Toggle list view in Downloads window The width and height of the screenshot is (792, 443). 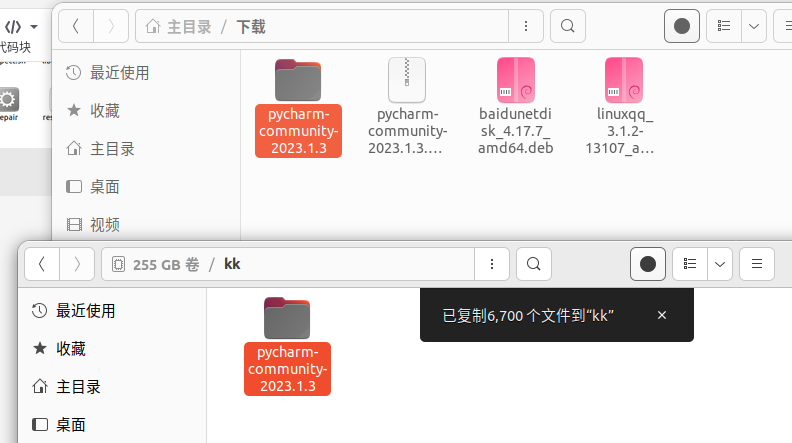tap(724, 26)
